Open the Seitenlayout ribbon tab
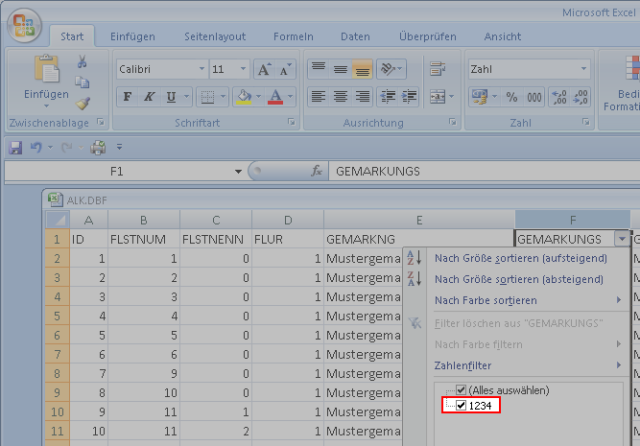 tap(215, 37)
